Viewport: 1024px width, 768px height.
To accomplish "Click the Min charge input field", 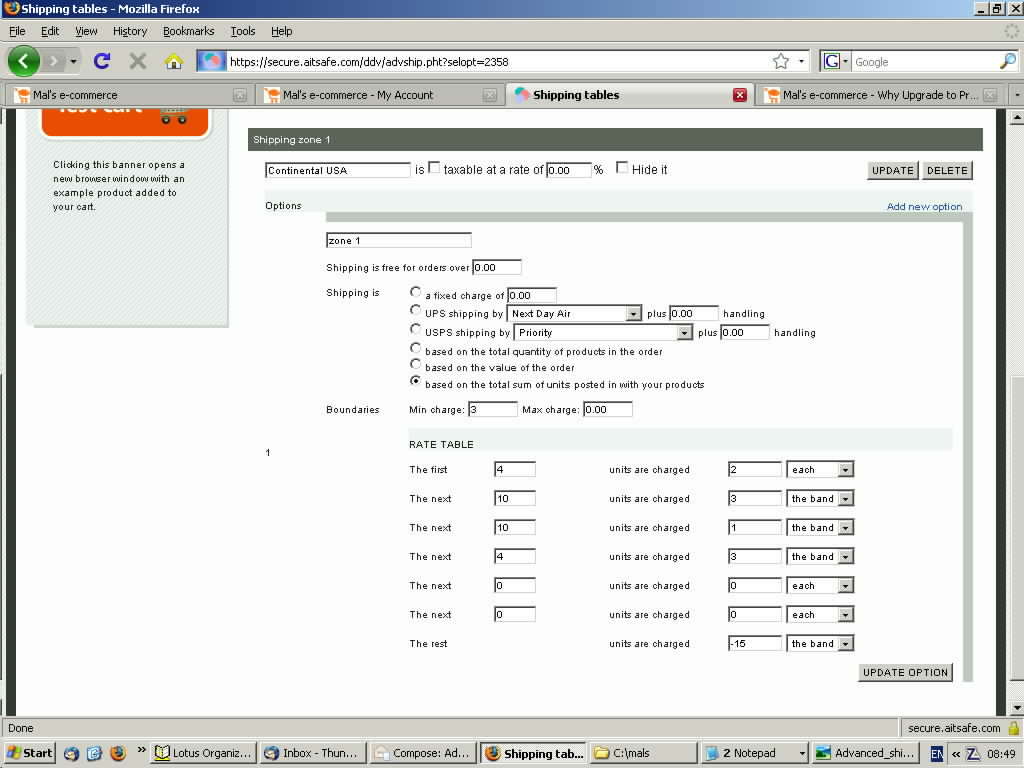I will pos(493,409).
